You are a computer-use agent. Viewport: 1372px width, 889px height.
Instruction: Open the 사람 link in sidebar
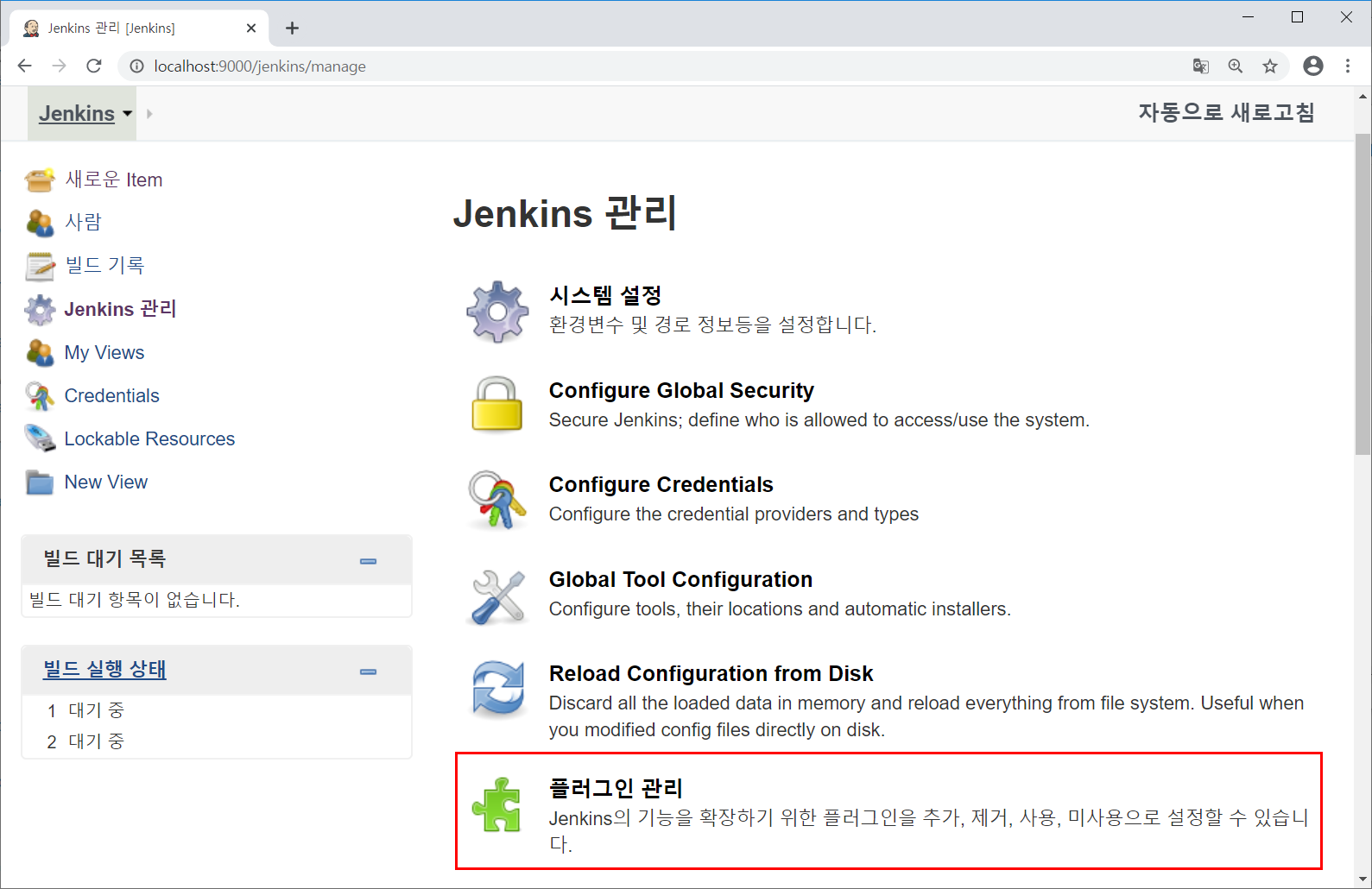(x=83, y=223)
